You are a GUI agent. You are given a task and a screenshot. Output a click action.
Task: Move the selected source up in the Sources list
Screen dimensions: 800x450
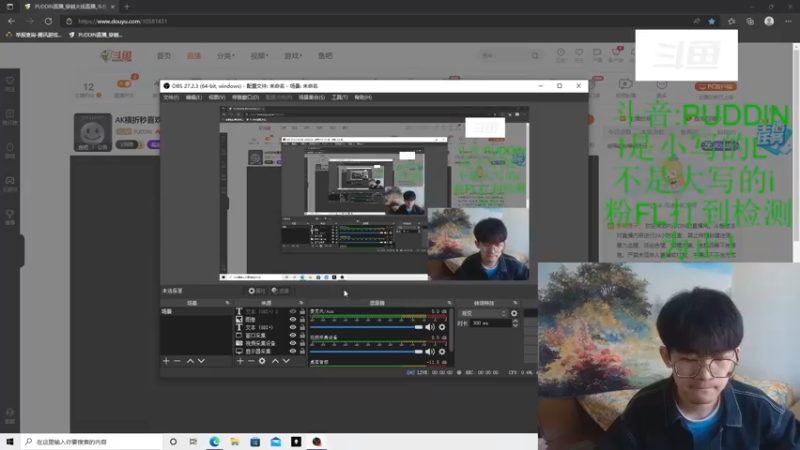pyautogui.click(x=275, y=361)
